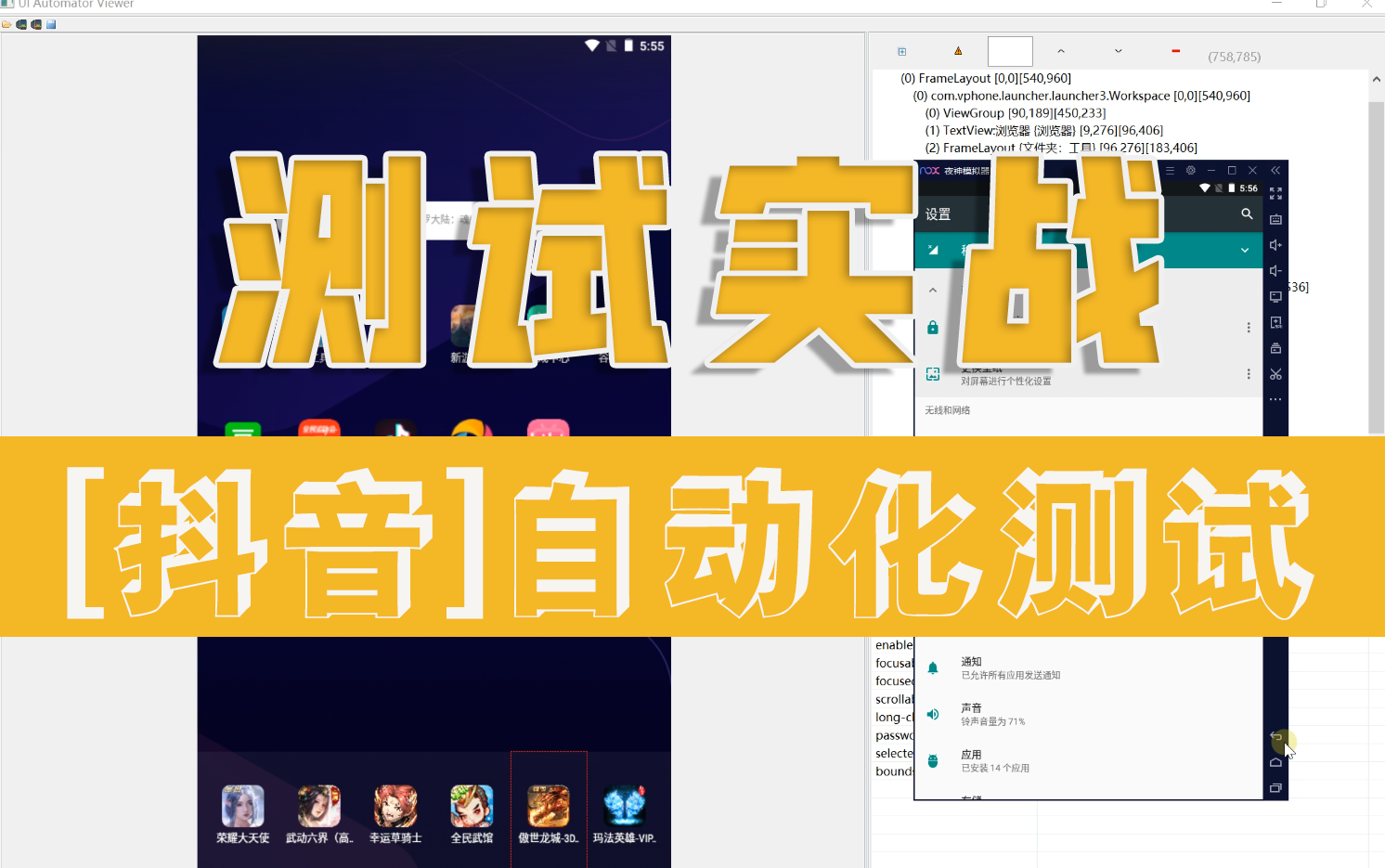1385x868 pixels.
Task: Decrease emulator volume in Nox sidebar
Action: [1275, 270]
